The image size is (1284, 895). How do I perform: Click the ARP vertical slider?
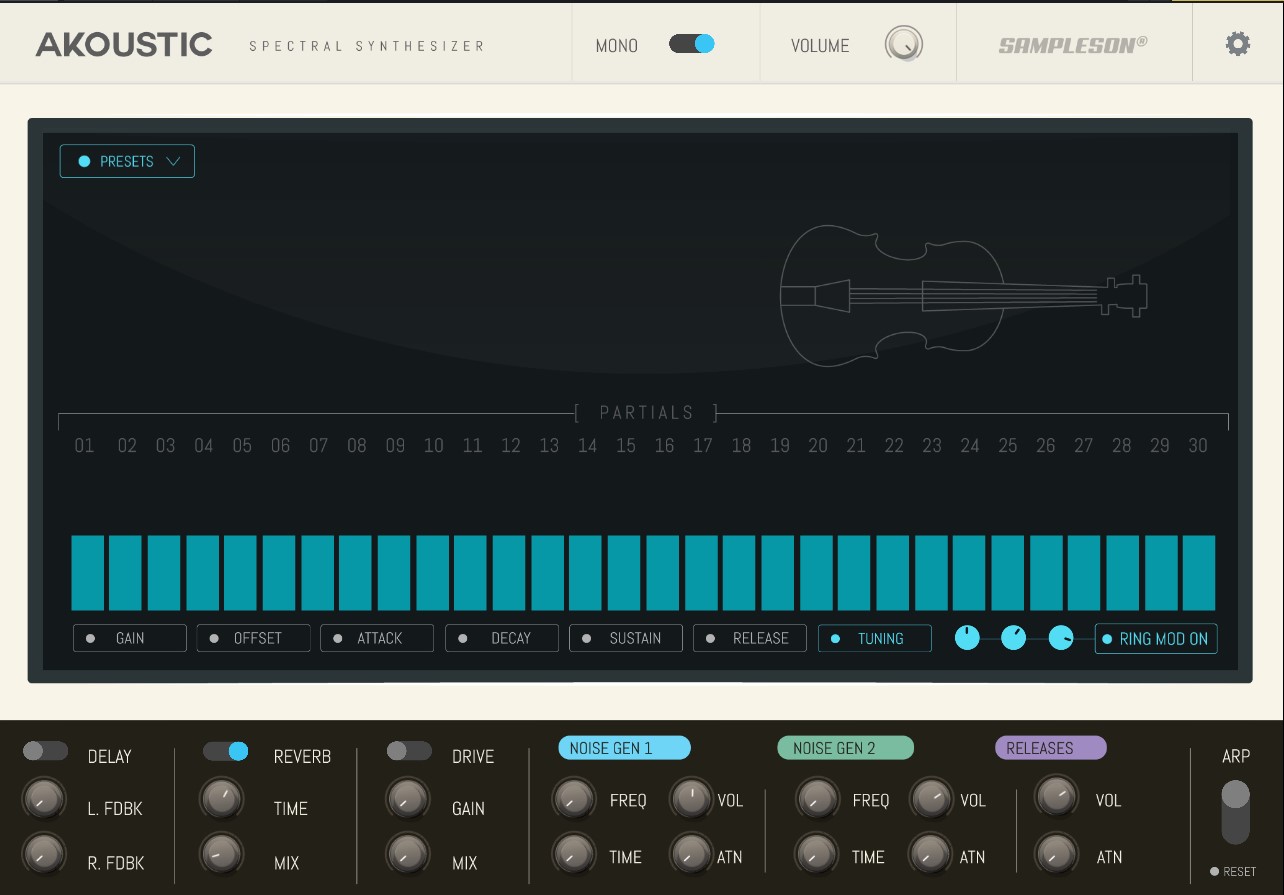point(1236,812)
